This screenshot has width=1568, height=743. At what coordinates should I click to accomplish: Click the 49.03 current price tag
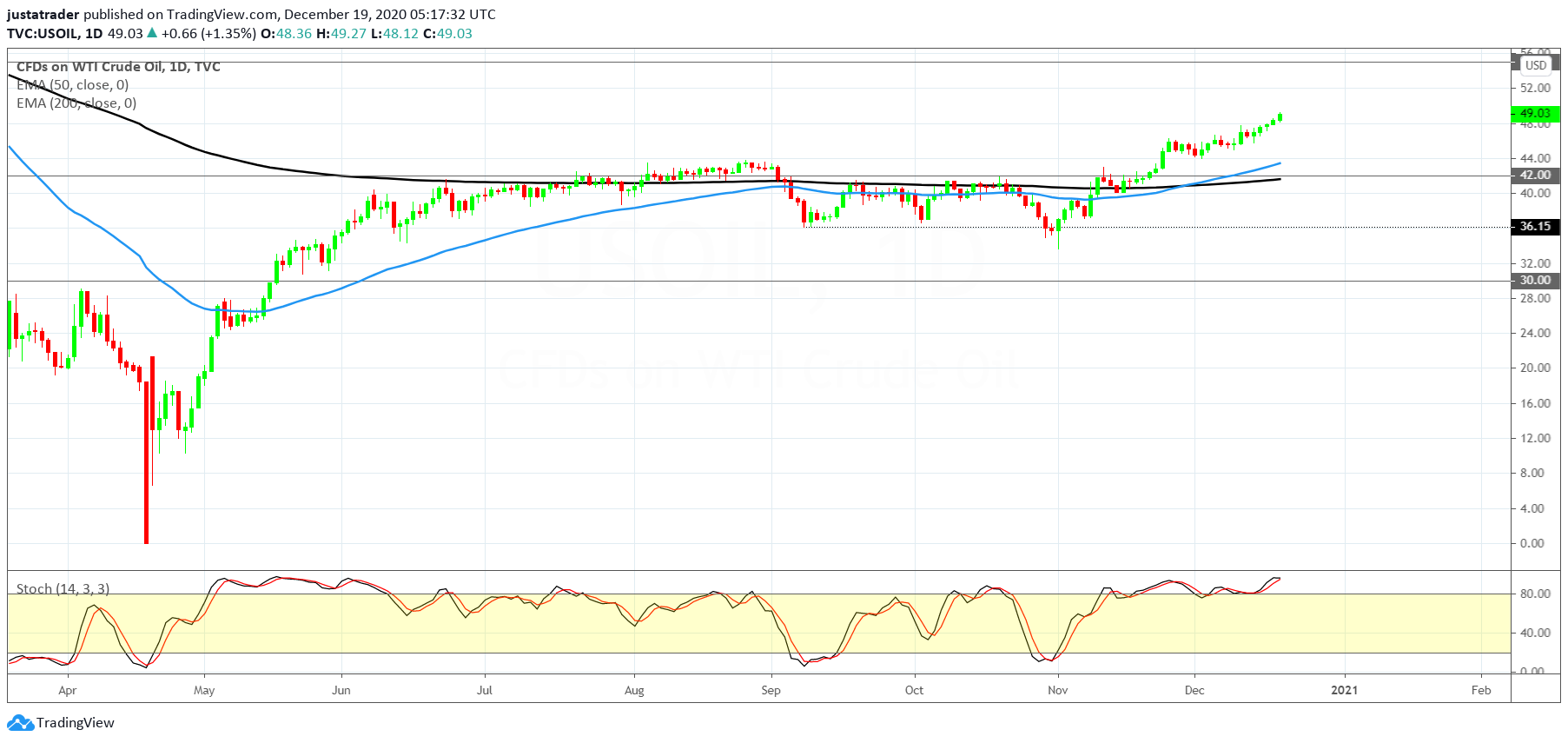[1535, 113]
